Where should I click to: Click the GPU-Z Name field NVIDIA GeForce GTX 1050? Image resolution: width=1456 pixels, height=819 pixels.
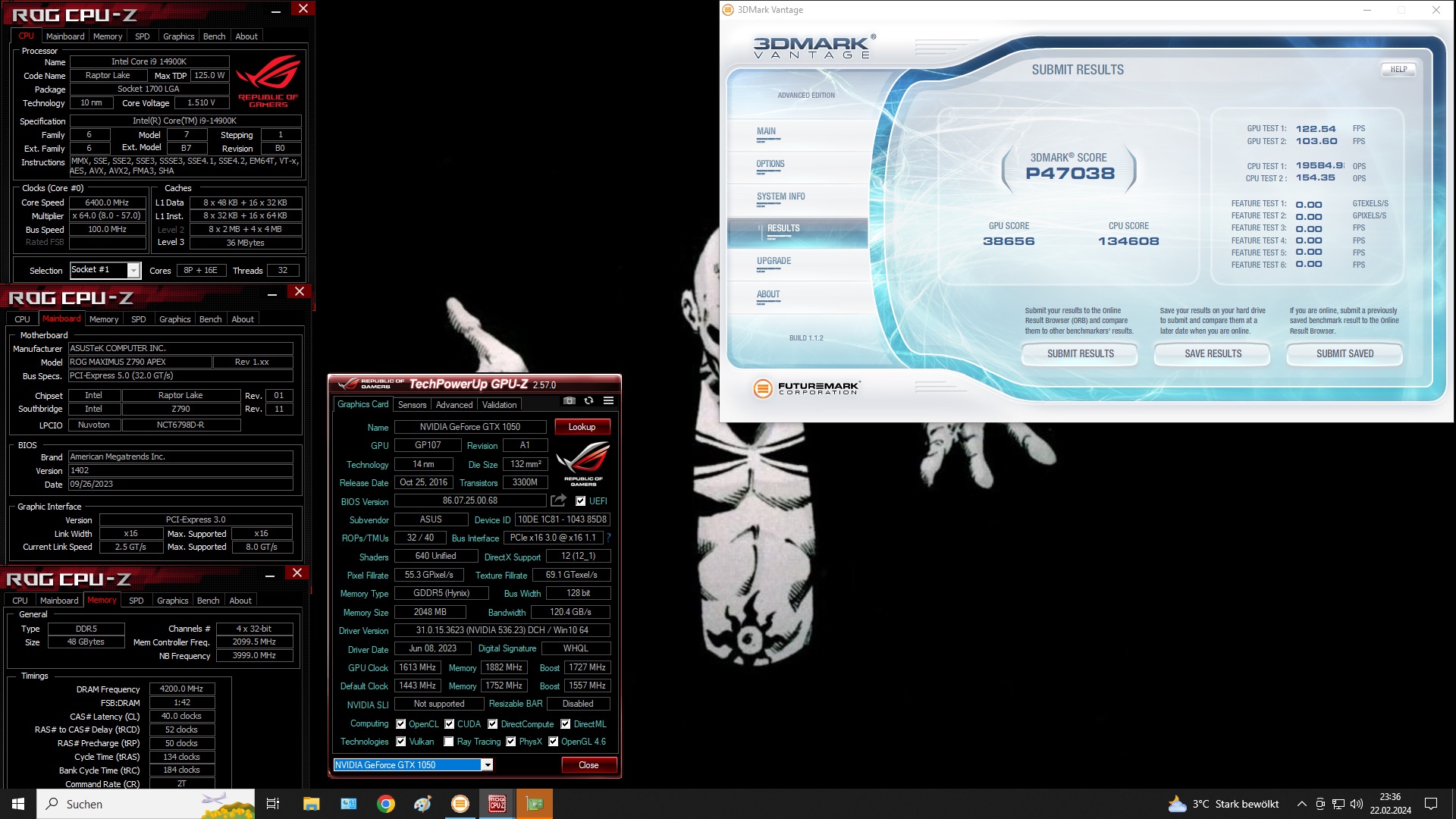(x=470, y=427)
